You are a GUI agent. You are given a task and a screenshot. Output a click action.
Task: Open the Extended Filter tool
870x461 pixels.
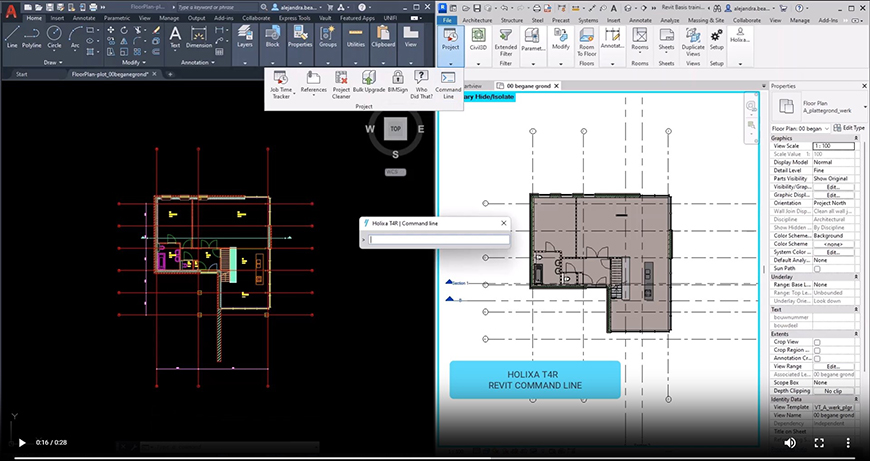[505, 42]
